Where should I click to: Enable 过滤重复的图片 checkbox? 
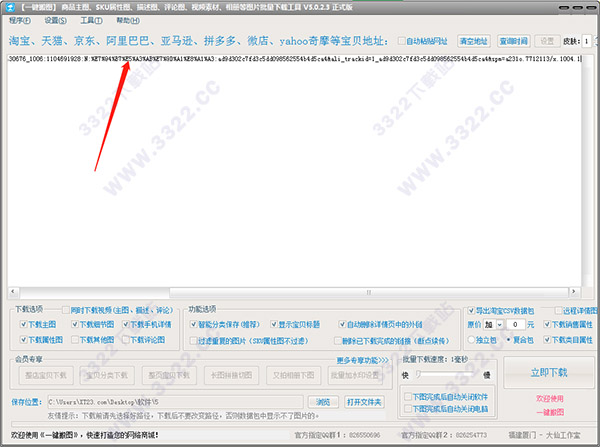point(194,341)
